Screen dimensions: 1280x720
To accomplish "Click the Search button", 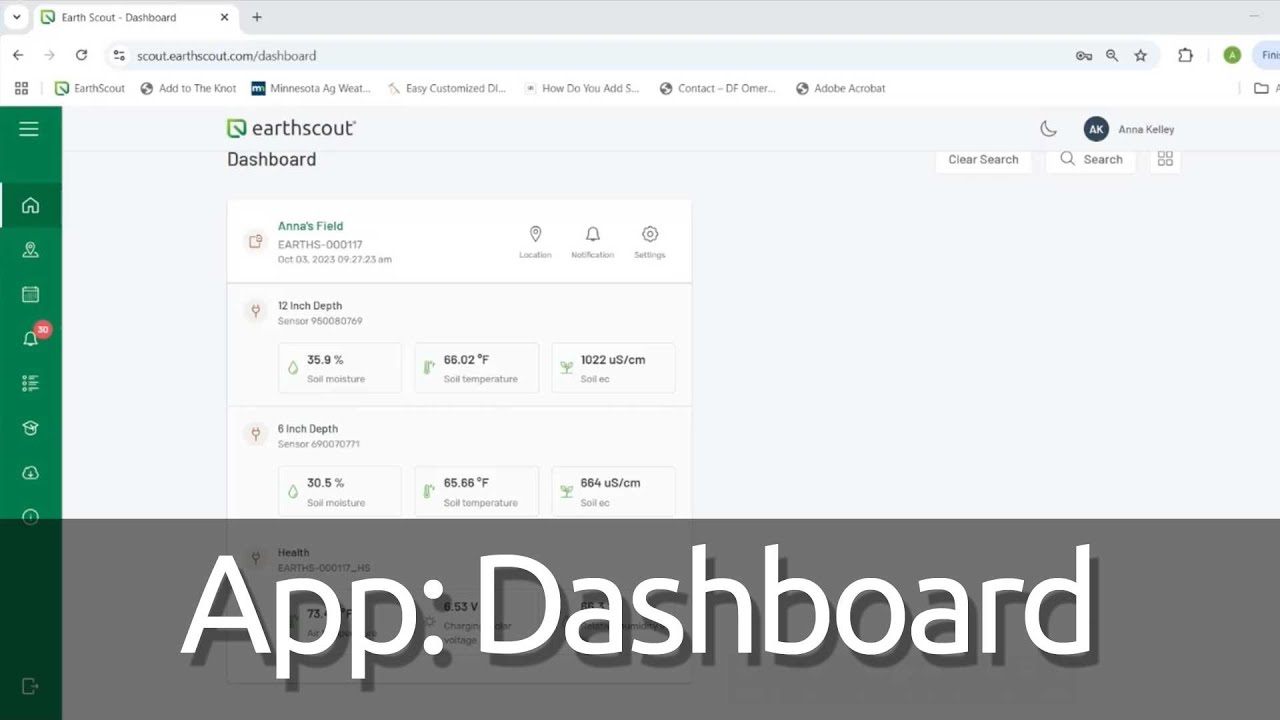I will [1091, 160].
